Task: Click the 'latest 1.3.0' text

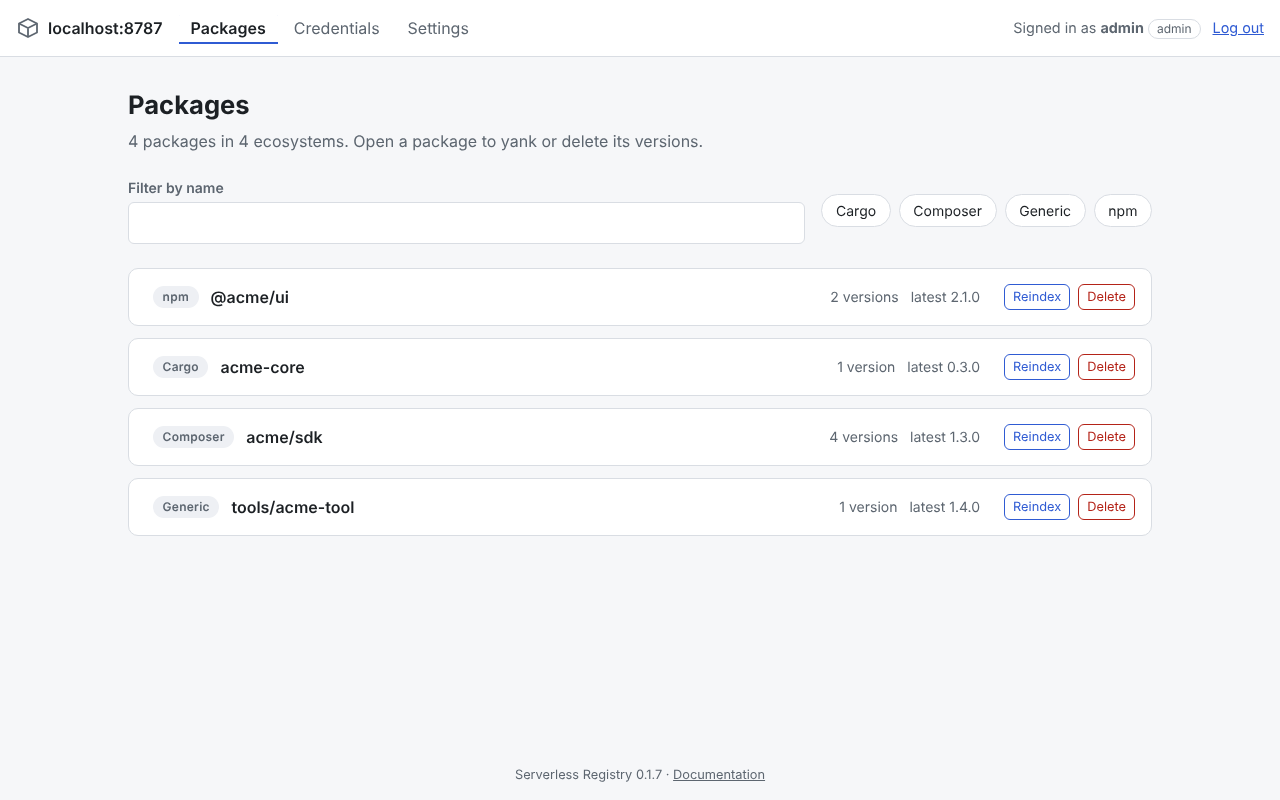Action: coord(945,437)
